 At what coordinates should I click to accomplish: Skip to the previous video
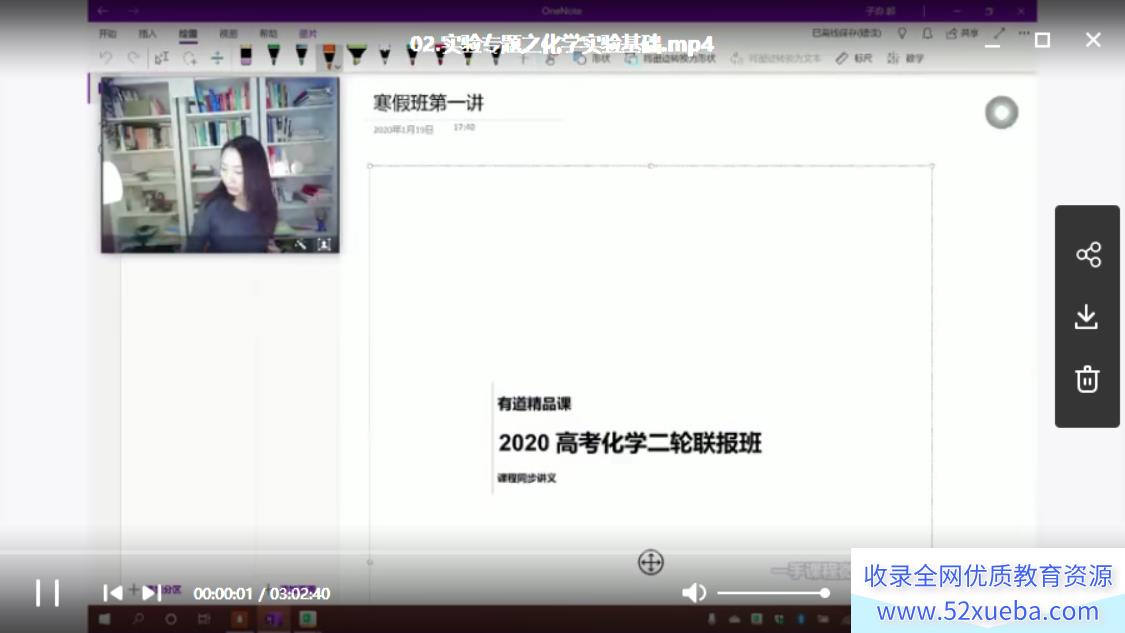[x=113, y=593]
